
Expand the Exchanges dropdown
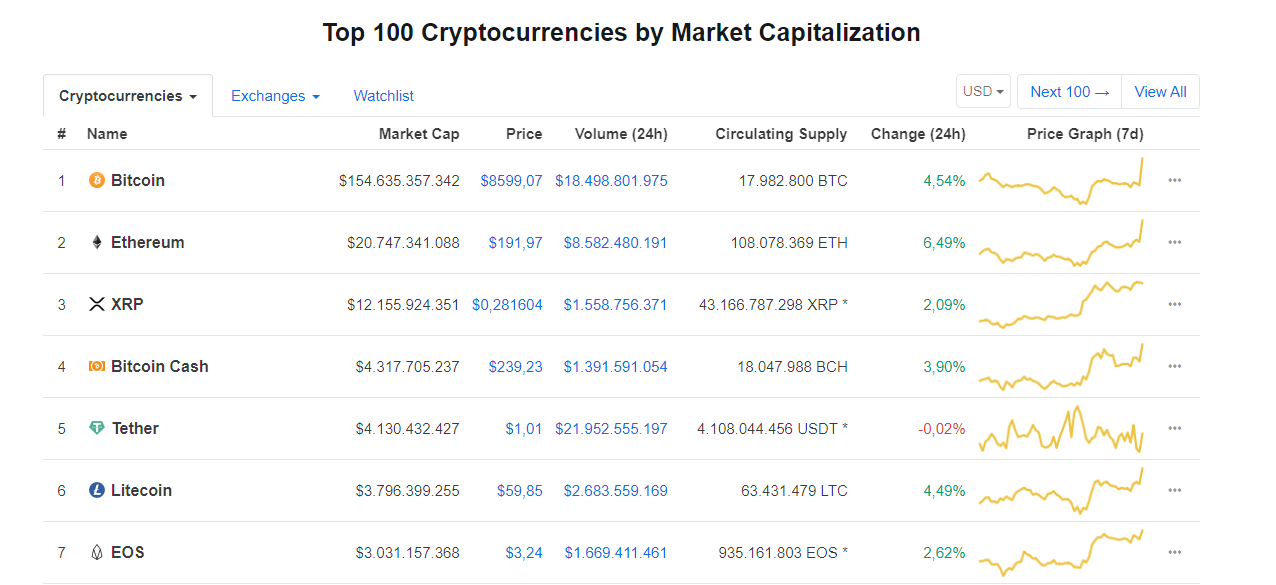coord(275,97)
